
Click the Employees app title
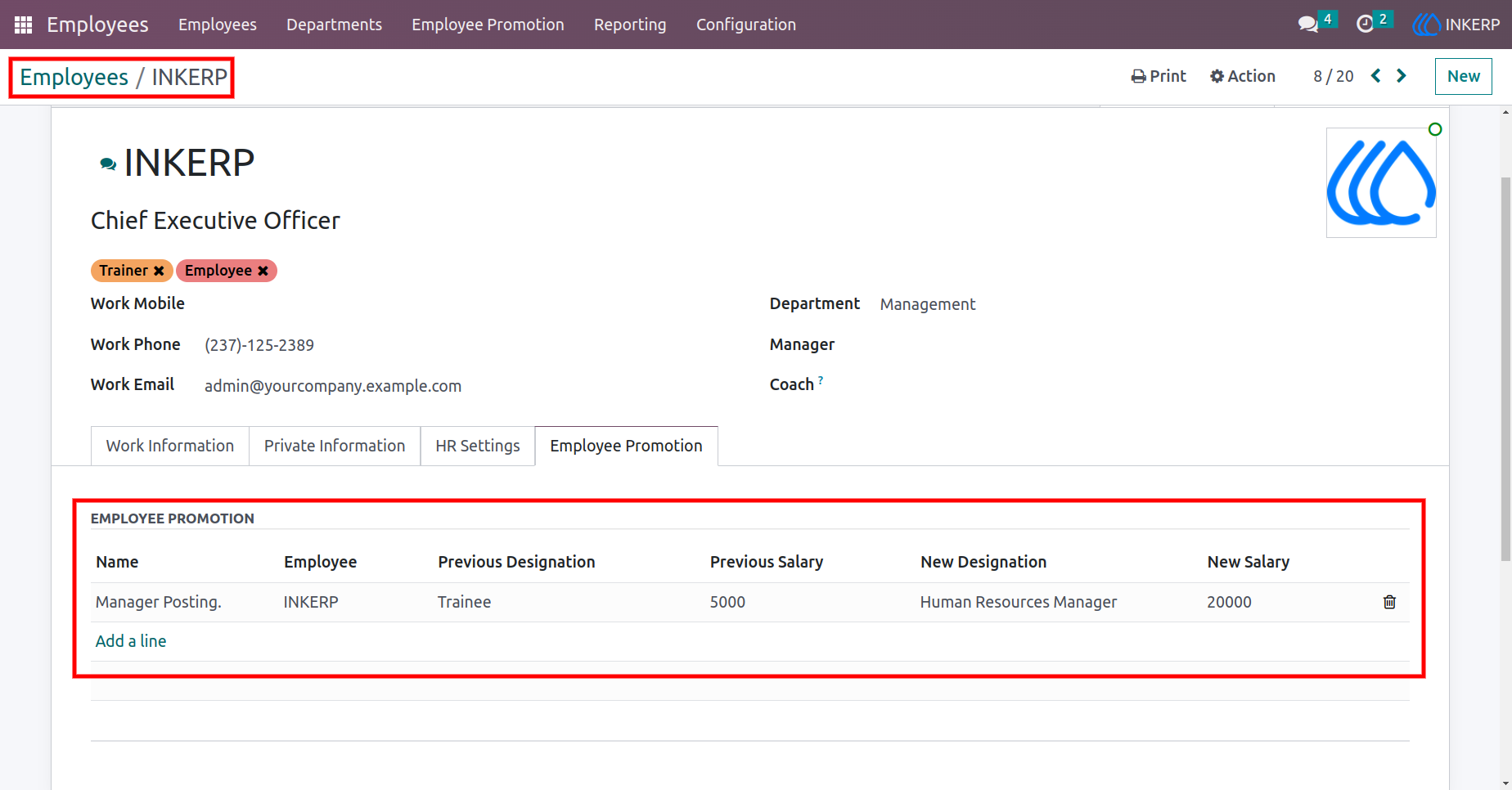pos(97,25)
